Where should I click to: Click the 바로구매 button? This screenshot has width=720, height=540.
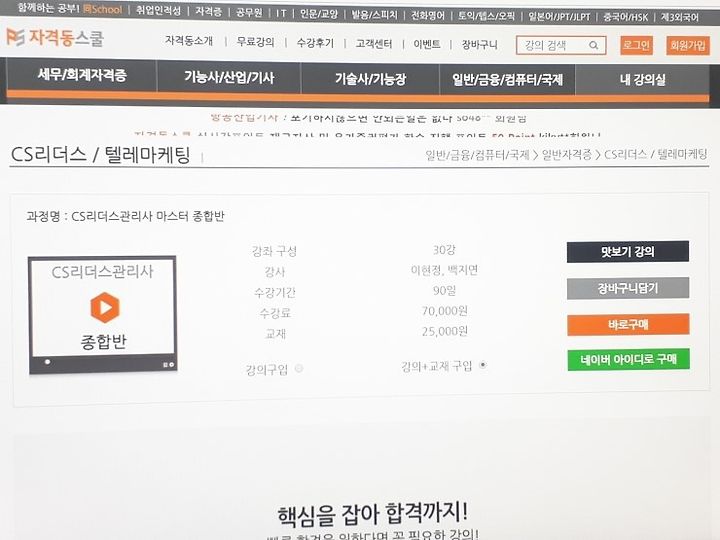(628, 325)
